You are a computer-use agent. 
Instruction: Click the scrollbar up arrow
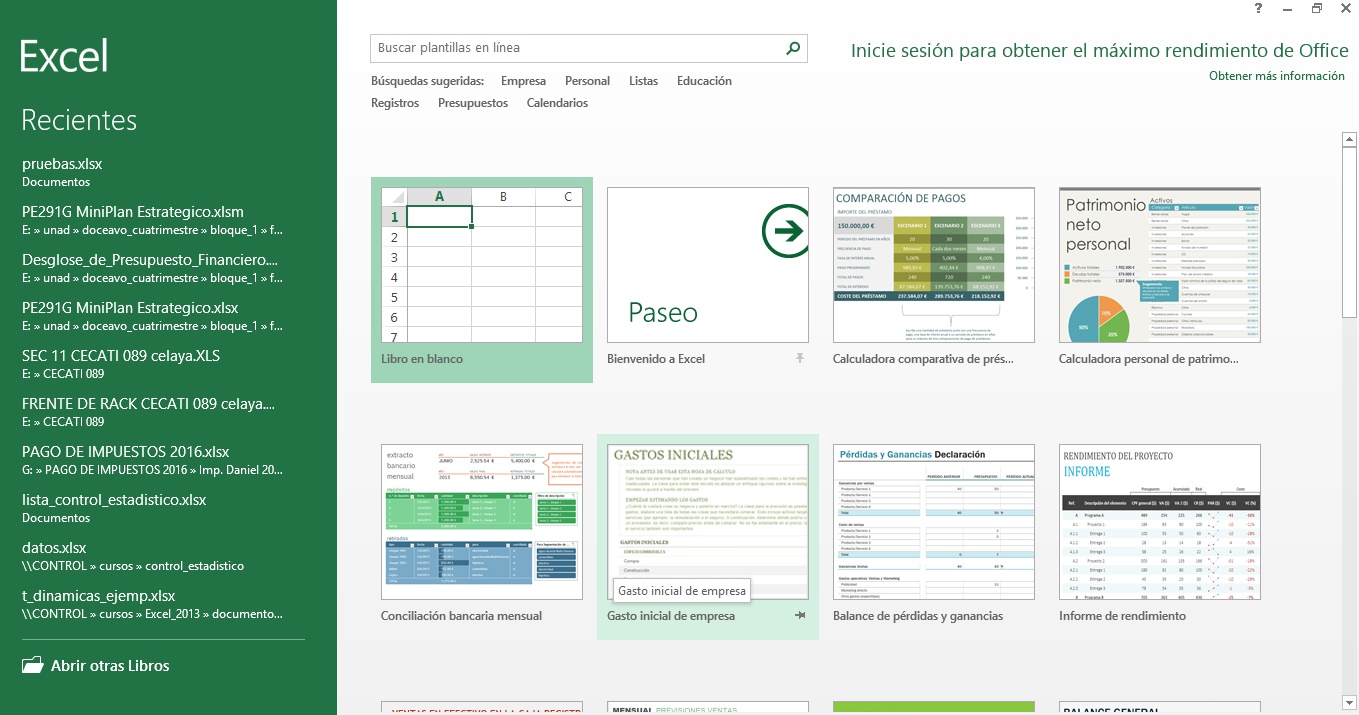[1349, 139]
